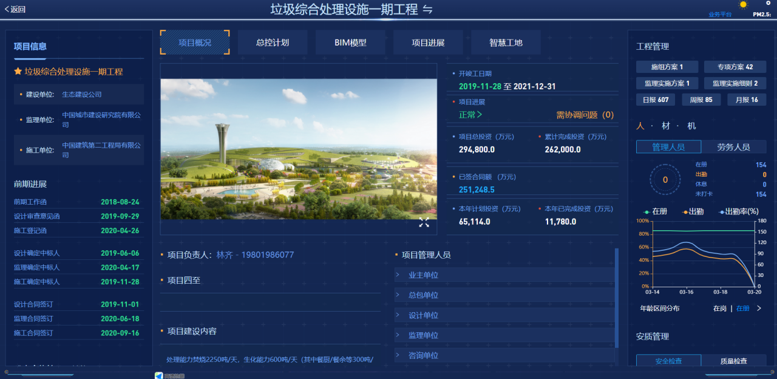Click the sun weather icon
The image size is (778, 379).
743,4
